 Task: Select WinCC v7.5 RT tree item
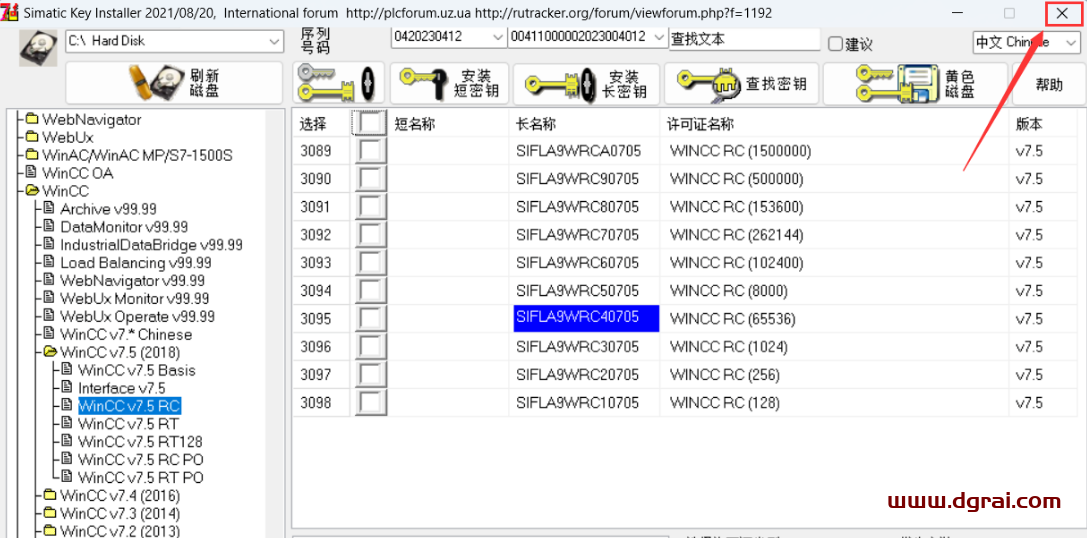coord(128,424)
